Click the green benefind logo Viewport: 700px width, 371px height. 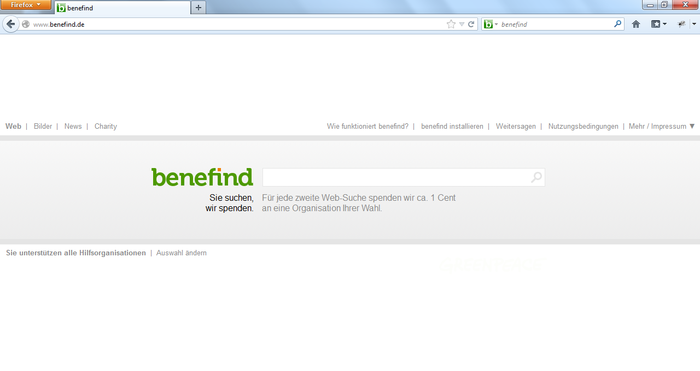coord(202,177)
